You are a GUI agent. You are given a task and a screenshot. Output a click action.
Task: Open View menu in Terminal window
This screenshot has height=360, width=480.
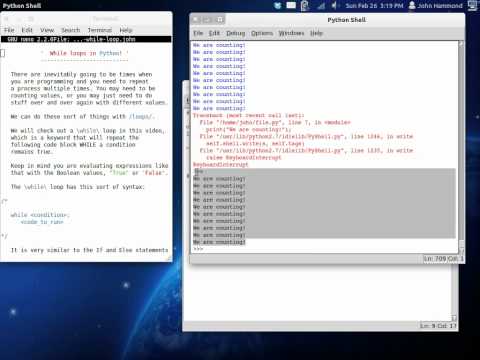(x=47, y=30)
